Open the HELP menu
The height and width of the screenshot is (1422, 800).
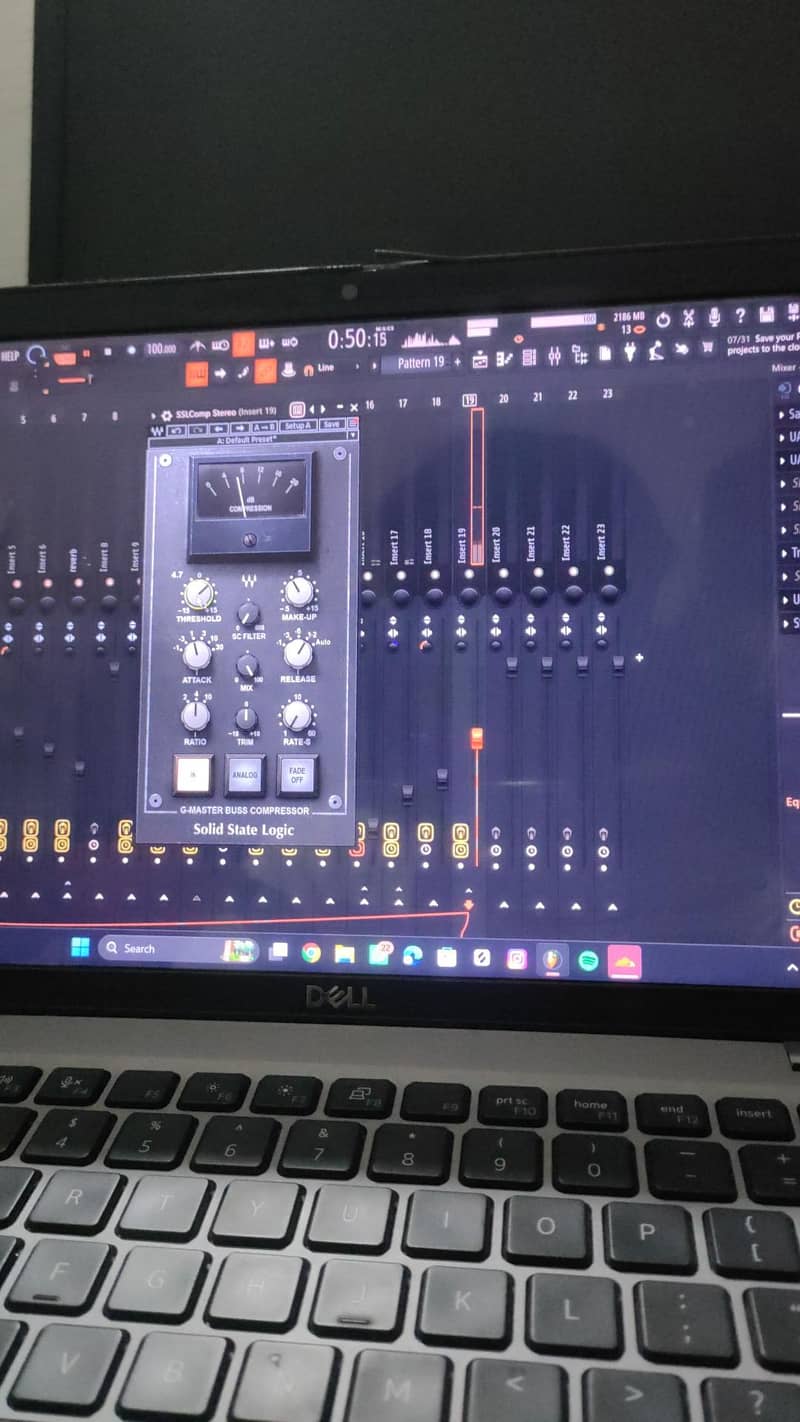coord(10,356)
